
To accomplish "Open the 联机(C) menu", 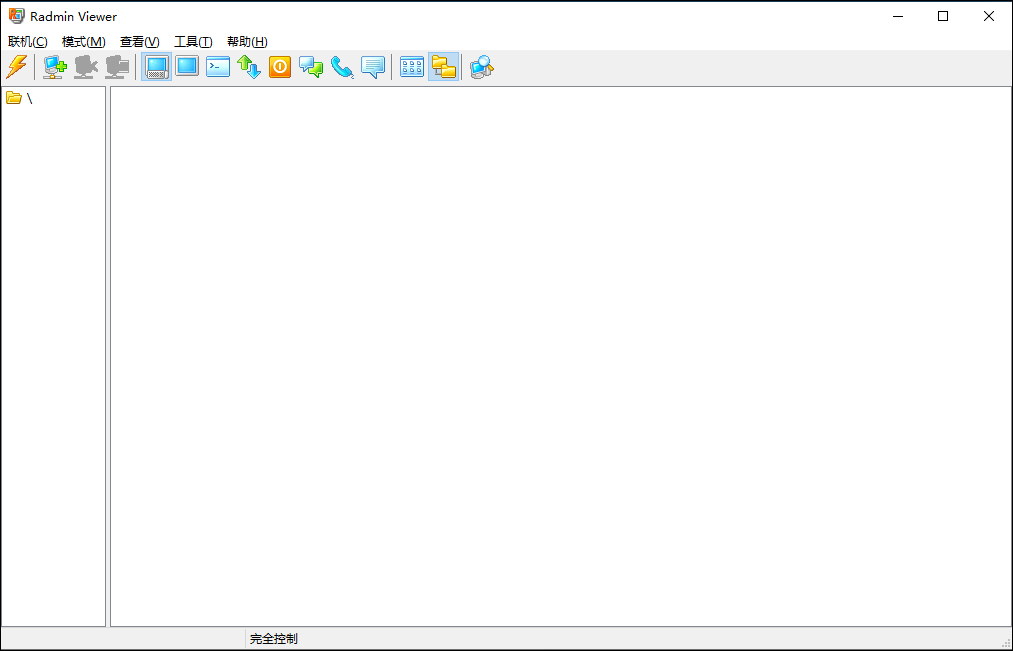I will click(28, 41).
